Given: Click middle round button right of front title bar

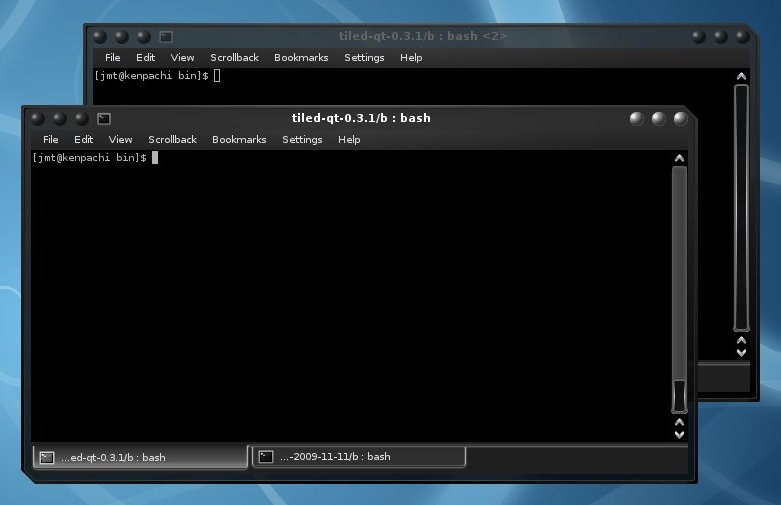Looking at the screenshot, I should pos(658,119).
